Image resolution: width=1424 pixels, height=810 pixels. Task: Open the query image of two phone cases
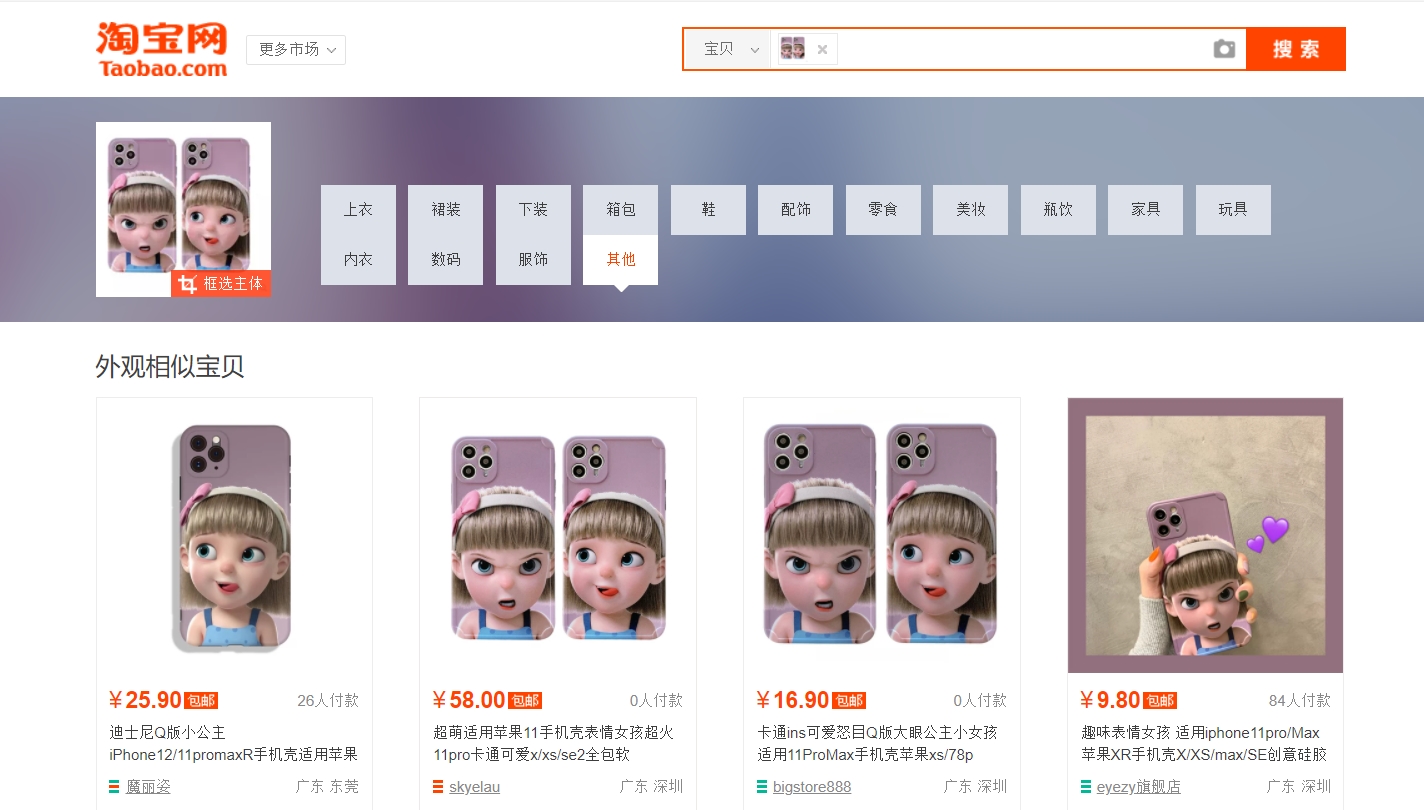183,209
